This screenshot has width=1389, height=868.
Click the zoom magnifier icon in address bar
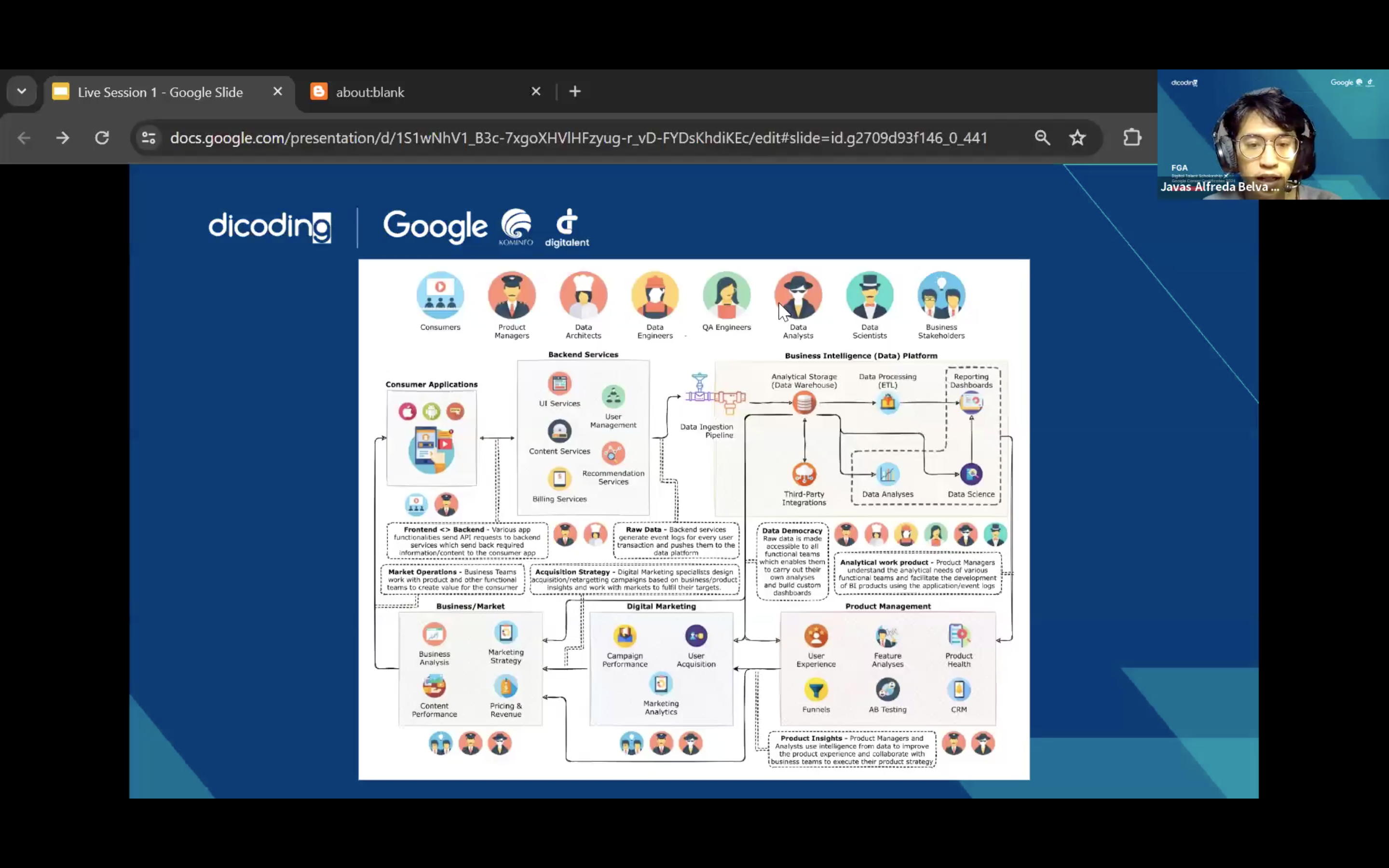(1042, 138)
